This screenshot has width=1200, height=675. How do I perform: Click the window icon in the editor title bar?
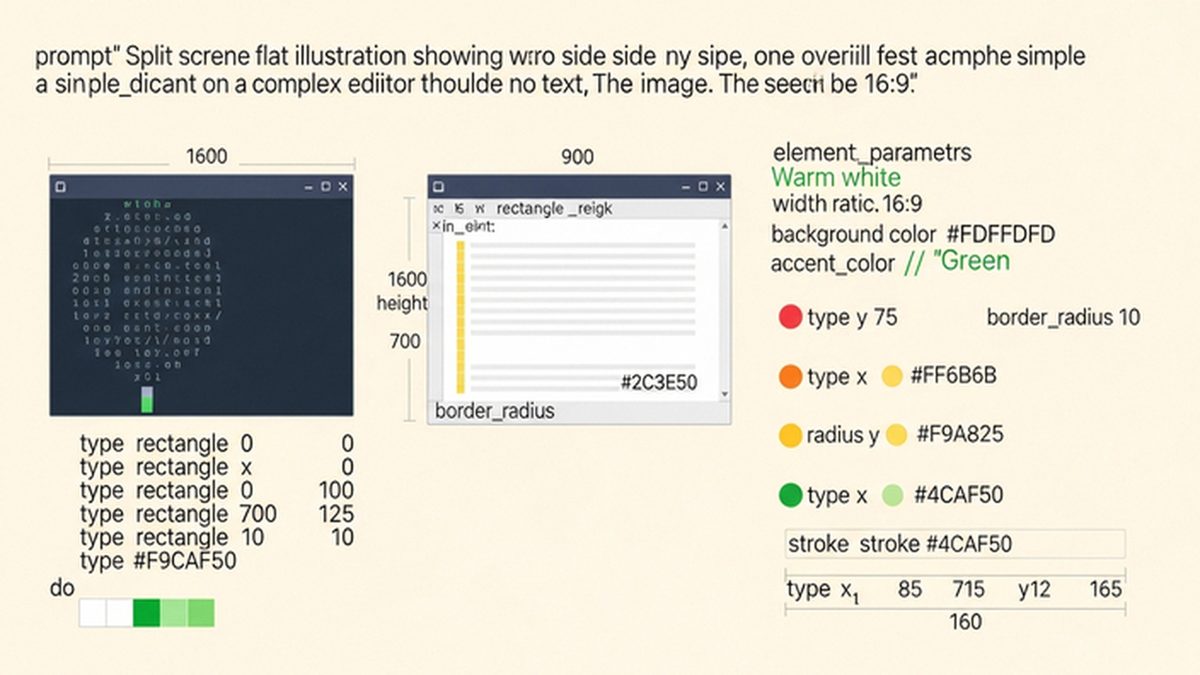(x=439, y=186)
